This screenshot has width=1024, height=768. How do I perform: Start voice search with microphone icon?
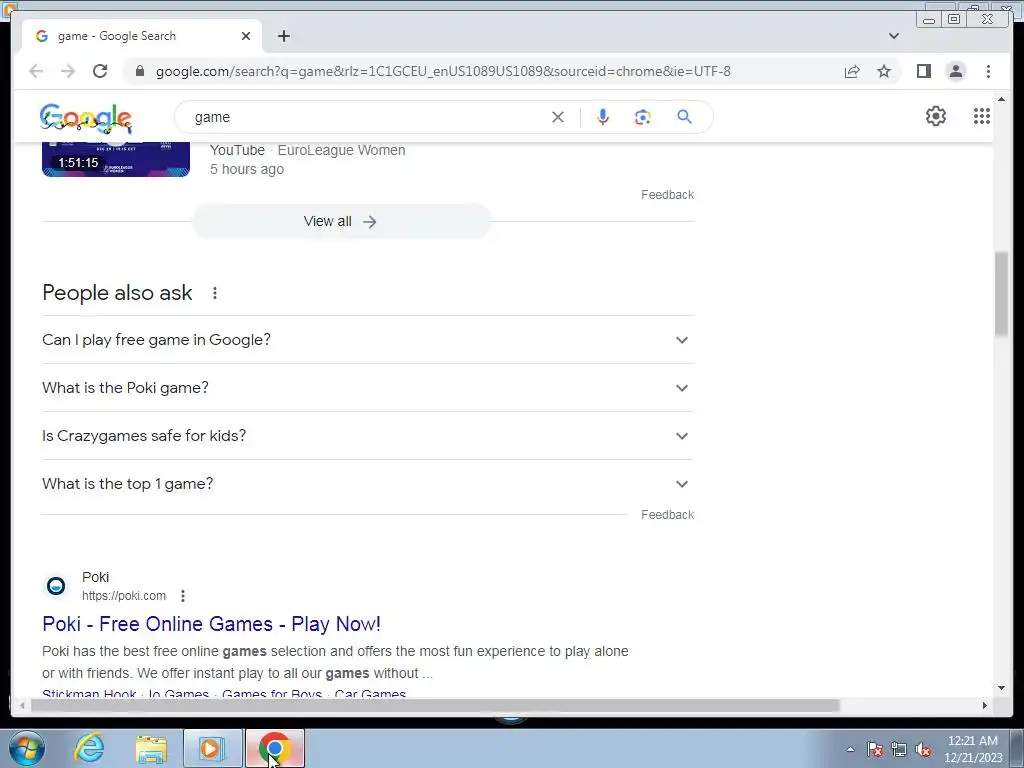603,117
